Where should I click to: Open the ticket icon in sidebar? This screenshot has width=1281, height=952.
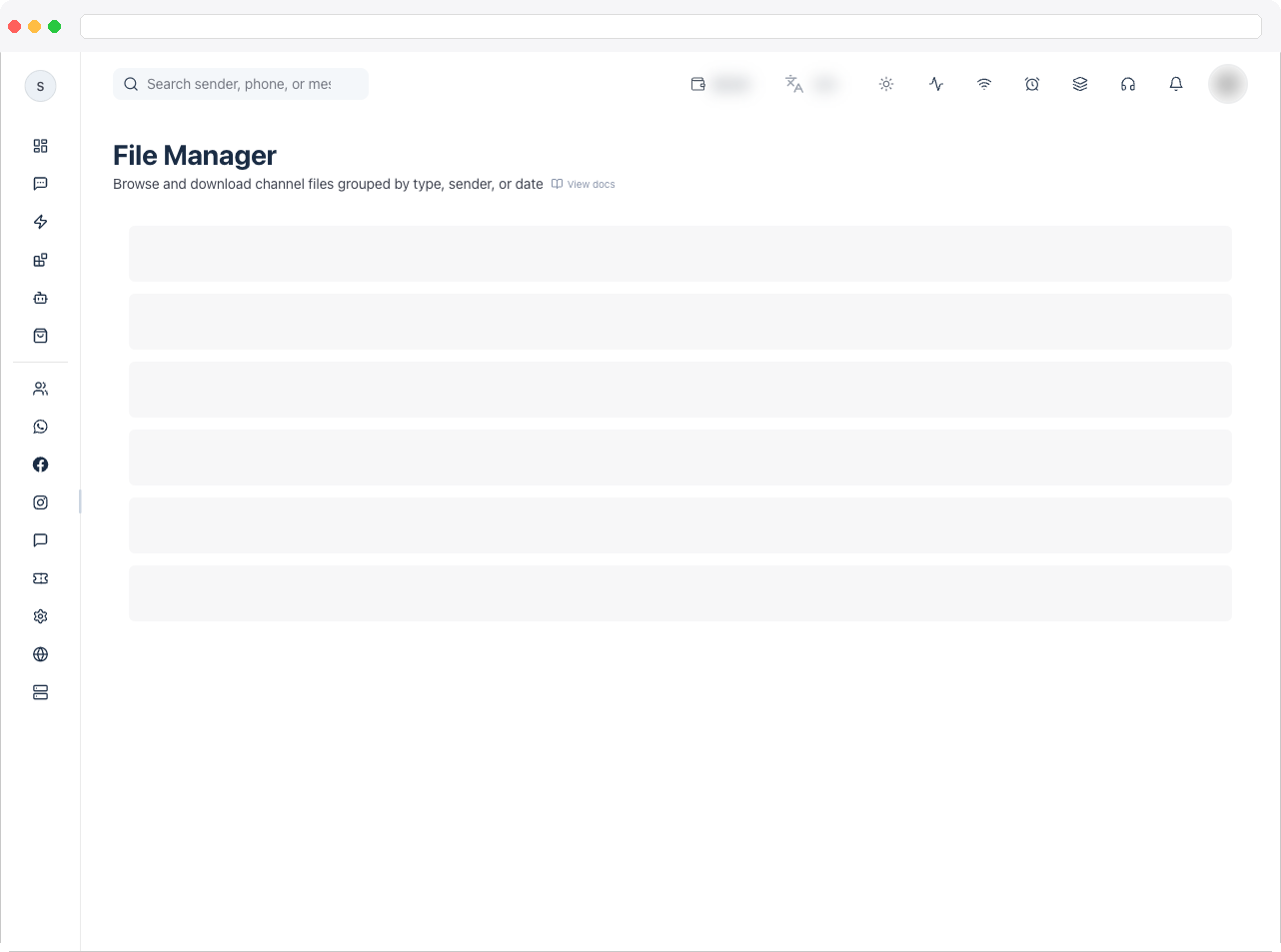coord(40,578)
